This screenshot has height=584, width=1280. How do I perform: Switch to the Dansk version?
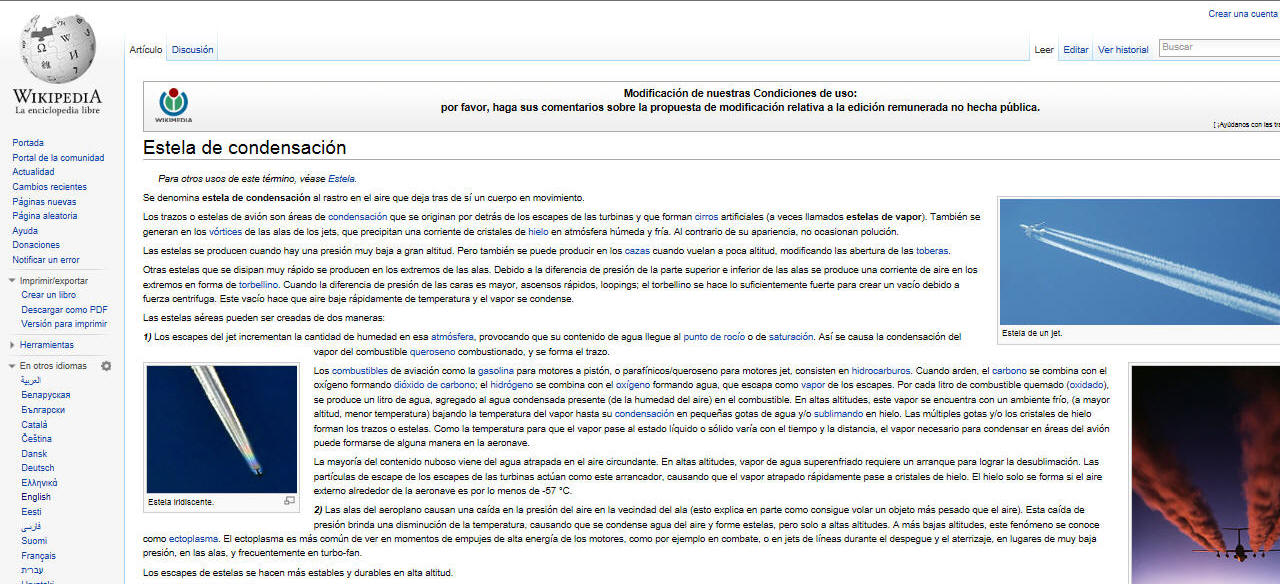tap(34, 453)
